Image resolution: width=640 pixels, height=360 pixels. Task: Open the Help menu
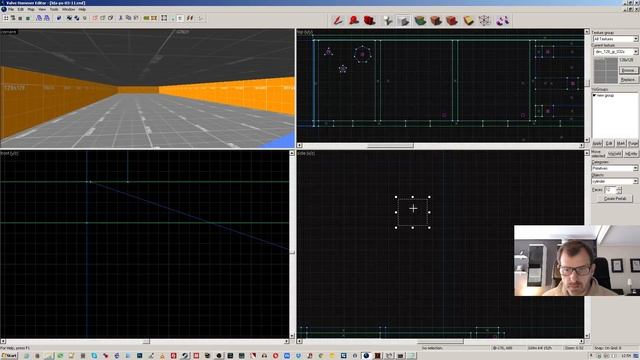[x=82, y=9]
